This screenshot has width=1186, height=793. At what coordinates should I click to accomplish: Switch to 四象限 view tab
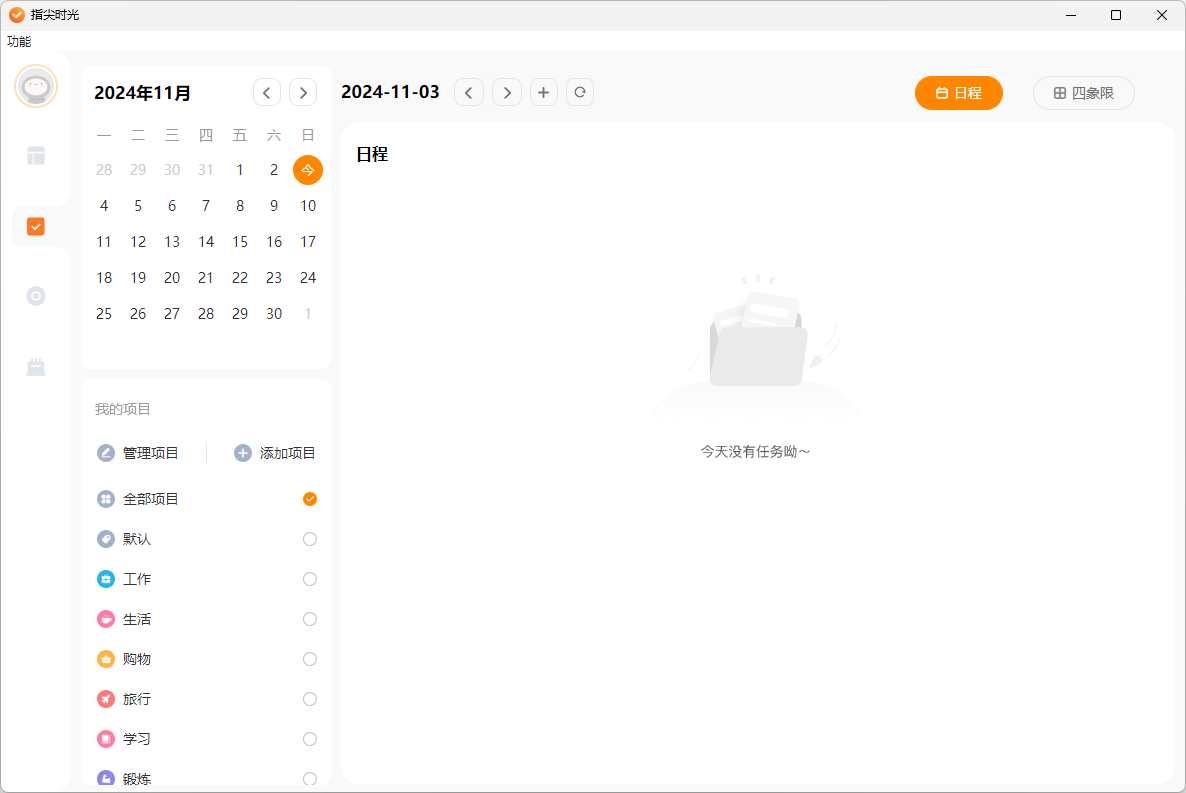point(1083,93)
